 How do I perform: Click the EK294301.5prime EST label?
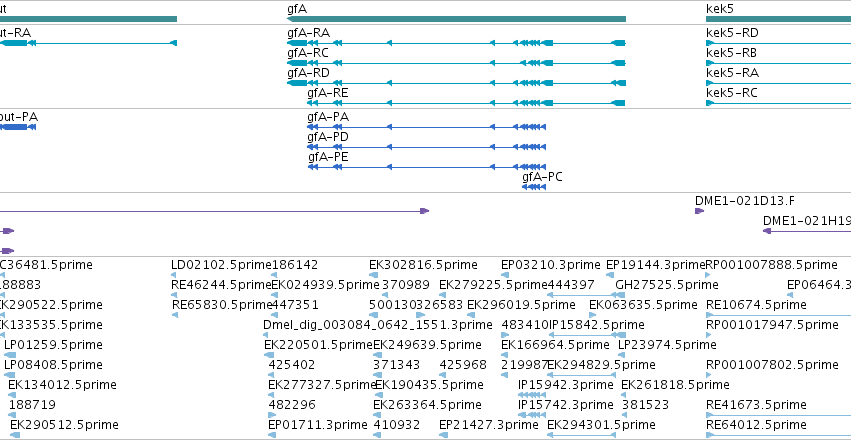click(x=601, y=425)
